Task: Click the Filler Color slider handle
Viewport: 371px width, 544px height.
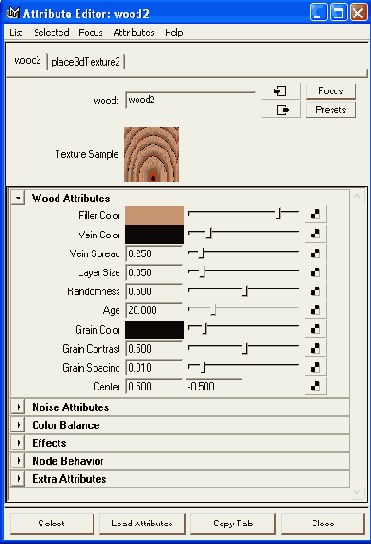Action: coord(278,214)
